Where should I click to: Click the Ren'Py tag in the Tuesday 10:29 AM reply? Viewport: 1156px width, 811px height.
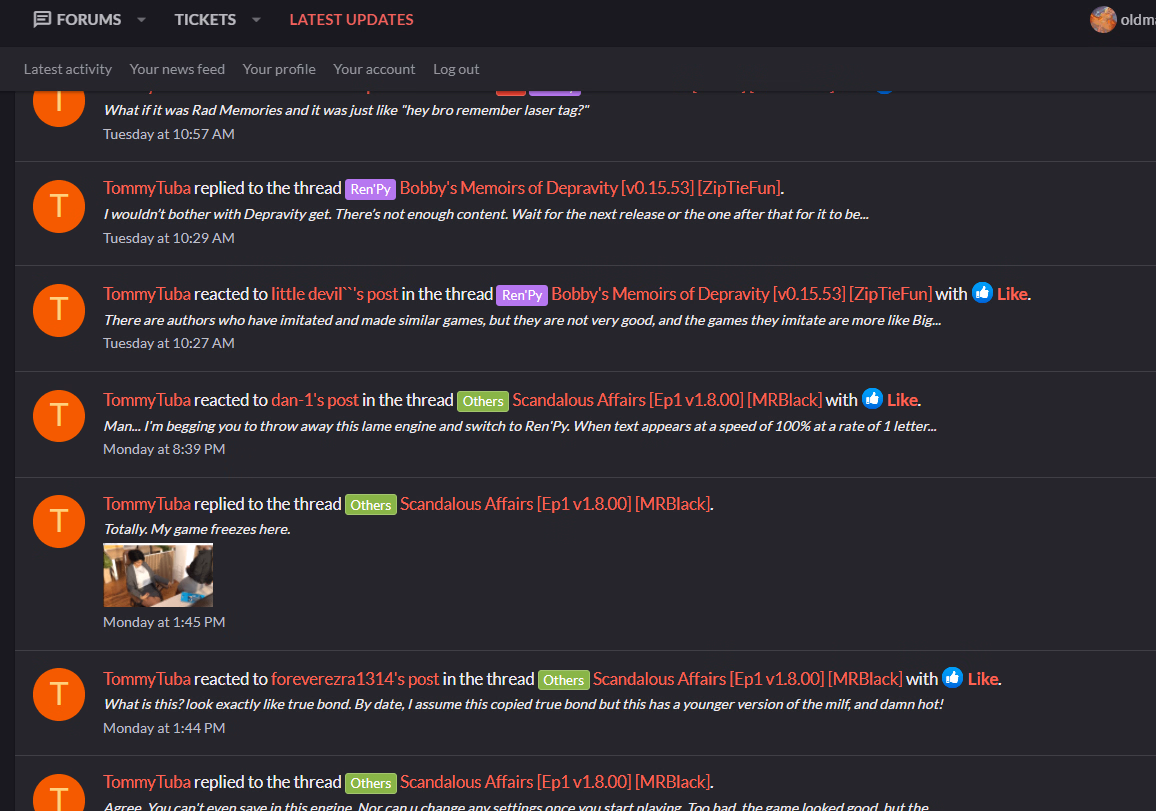point(370,189)
